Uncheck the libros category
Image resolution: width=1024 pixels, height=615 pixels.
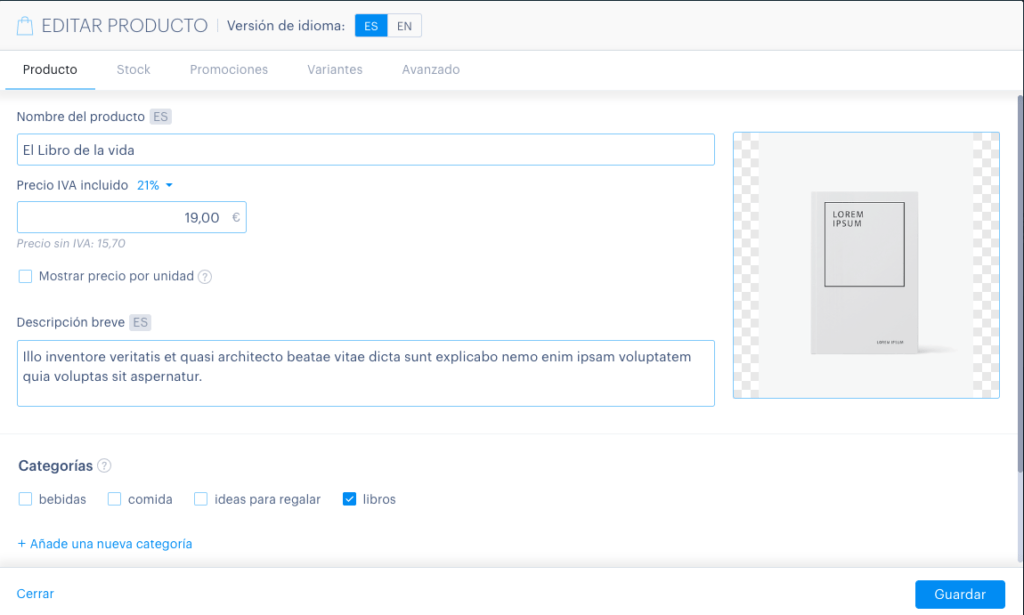point(349,499)
